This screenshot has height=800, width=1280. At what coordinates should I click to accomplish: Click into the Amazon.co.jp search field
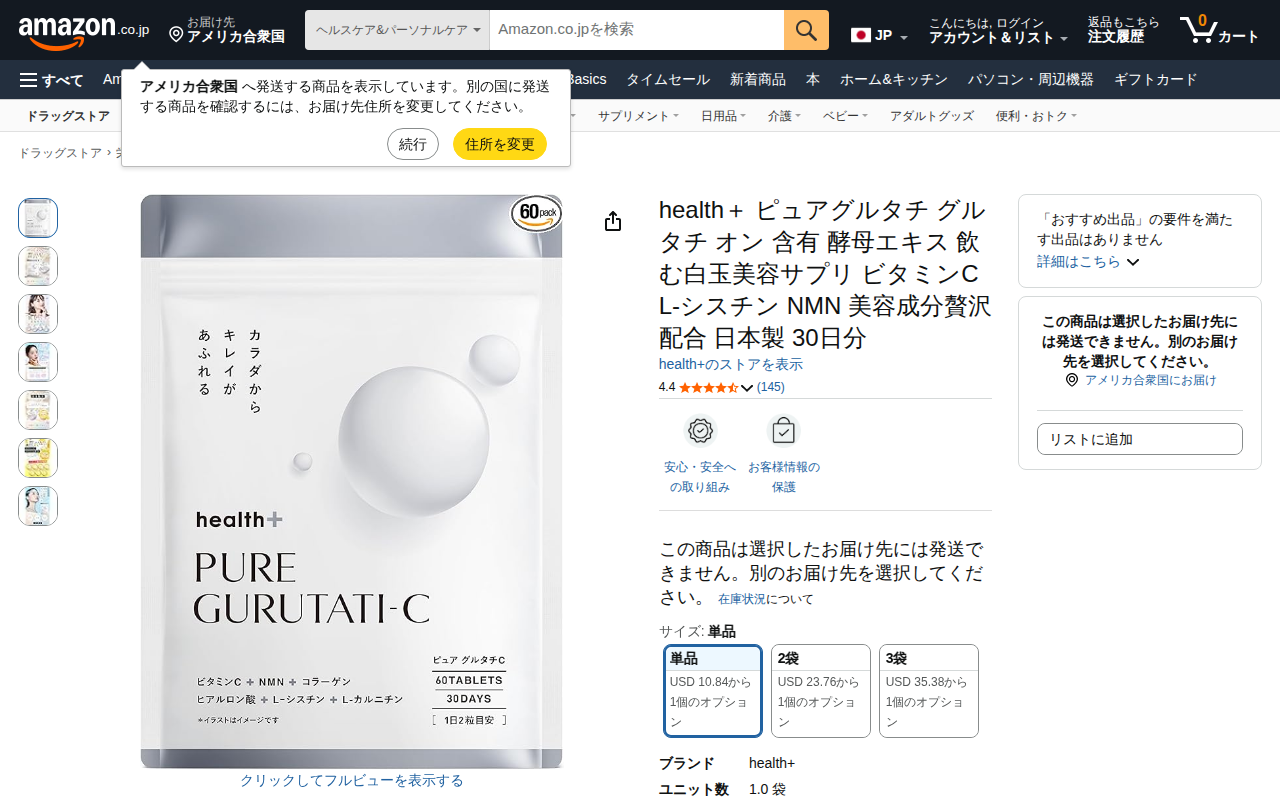point(637,30)
